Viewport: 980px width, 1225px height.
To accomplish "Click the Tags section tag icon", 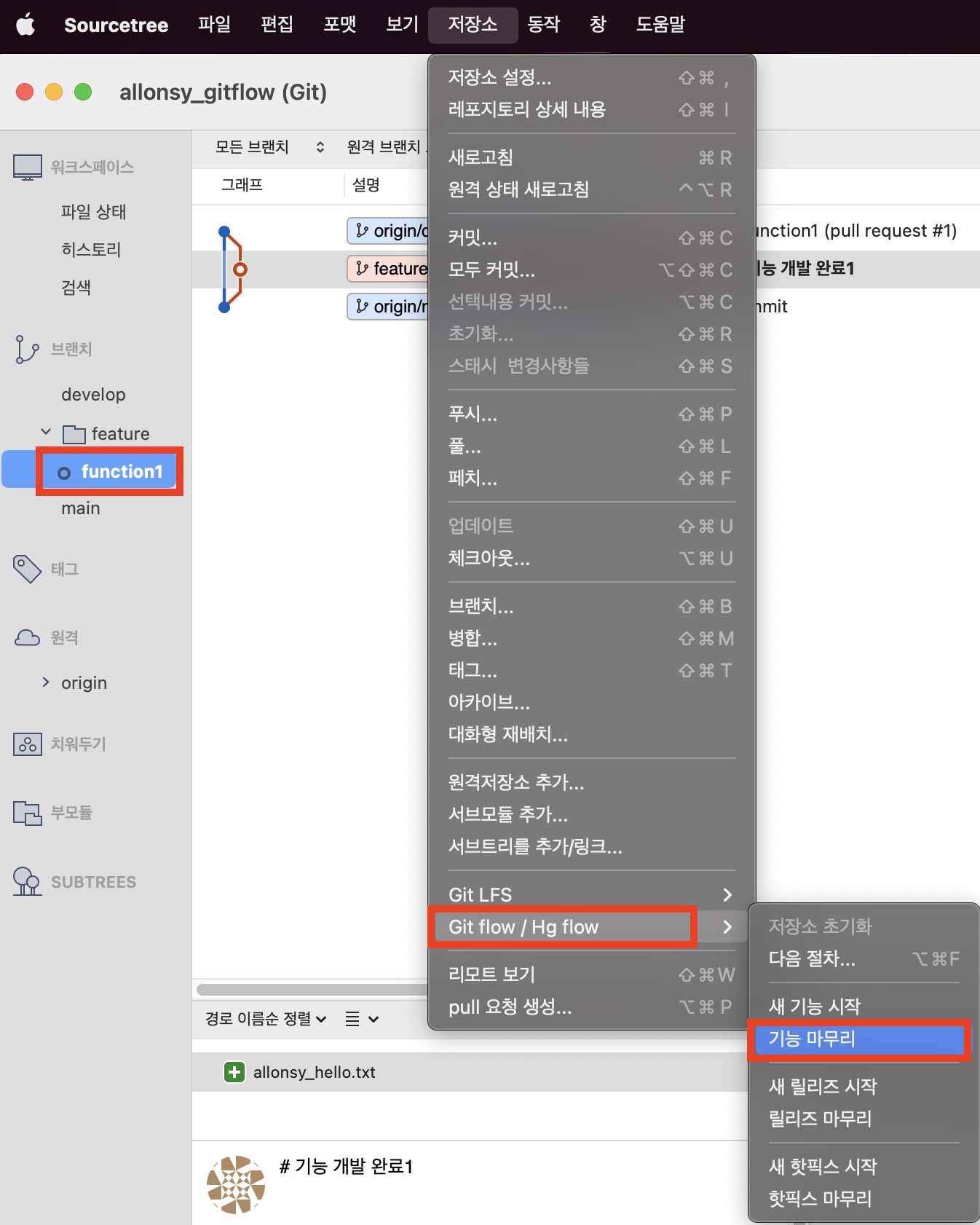I will tap(27, 569).
